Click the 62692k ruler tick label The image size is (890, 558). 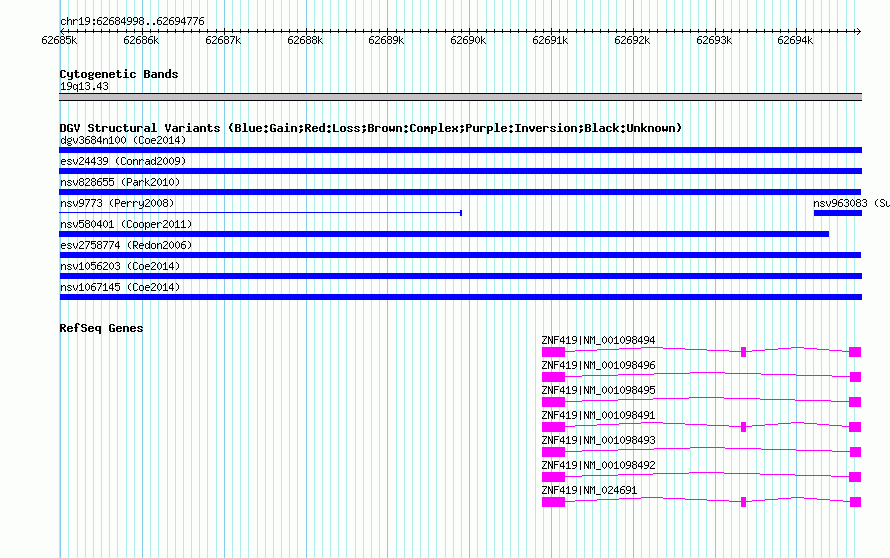[x=632, y=40]
